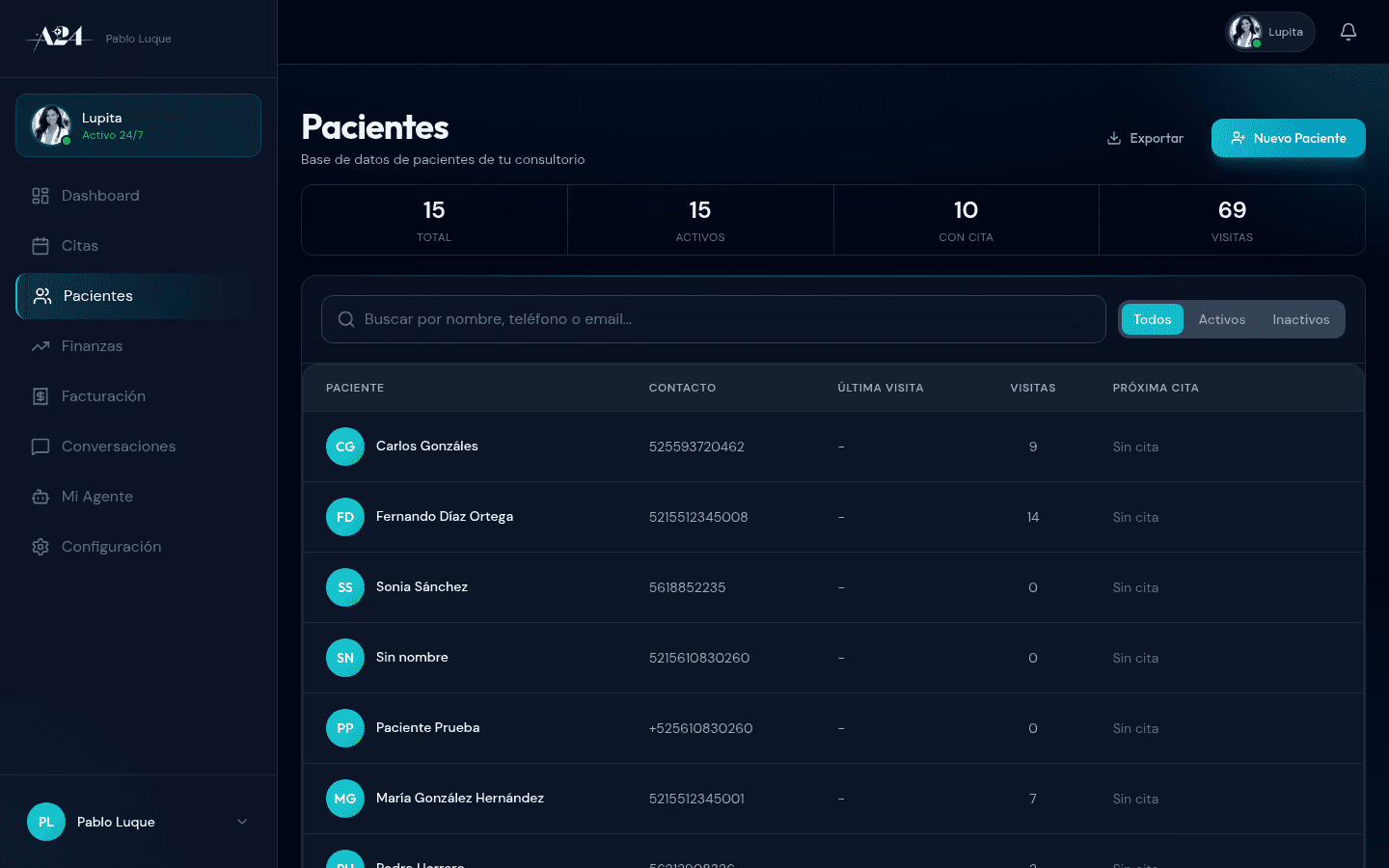Open the notifications bell icon
Image resolution: width=1389 pixels, height=868 pixels.
pos(1348,31)
